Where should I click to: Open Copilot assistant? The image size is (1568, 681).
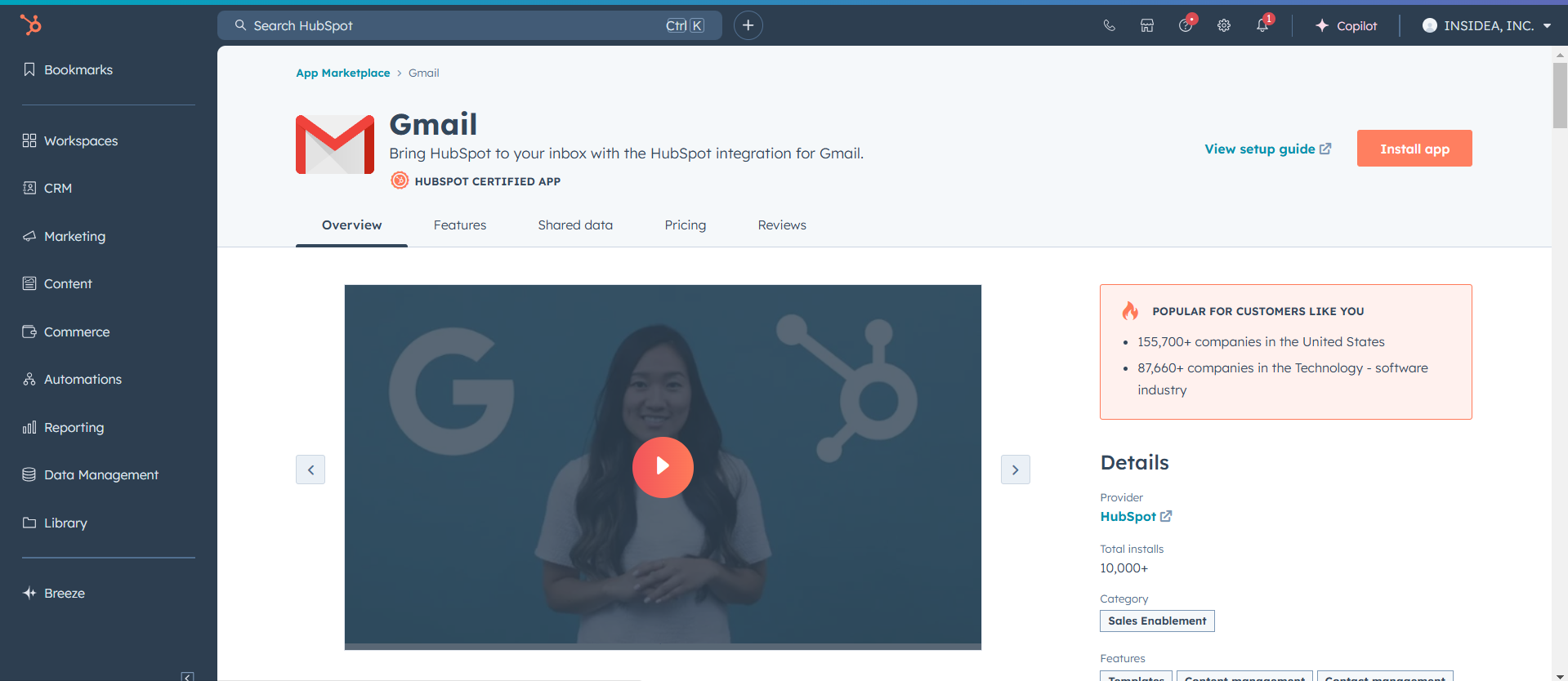click(x=1346, y=25)
